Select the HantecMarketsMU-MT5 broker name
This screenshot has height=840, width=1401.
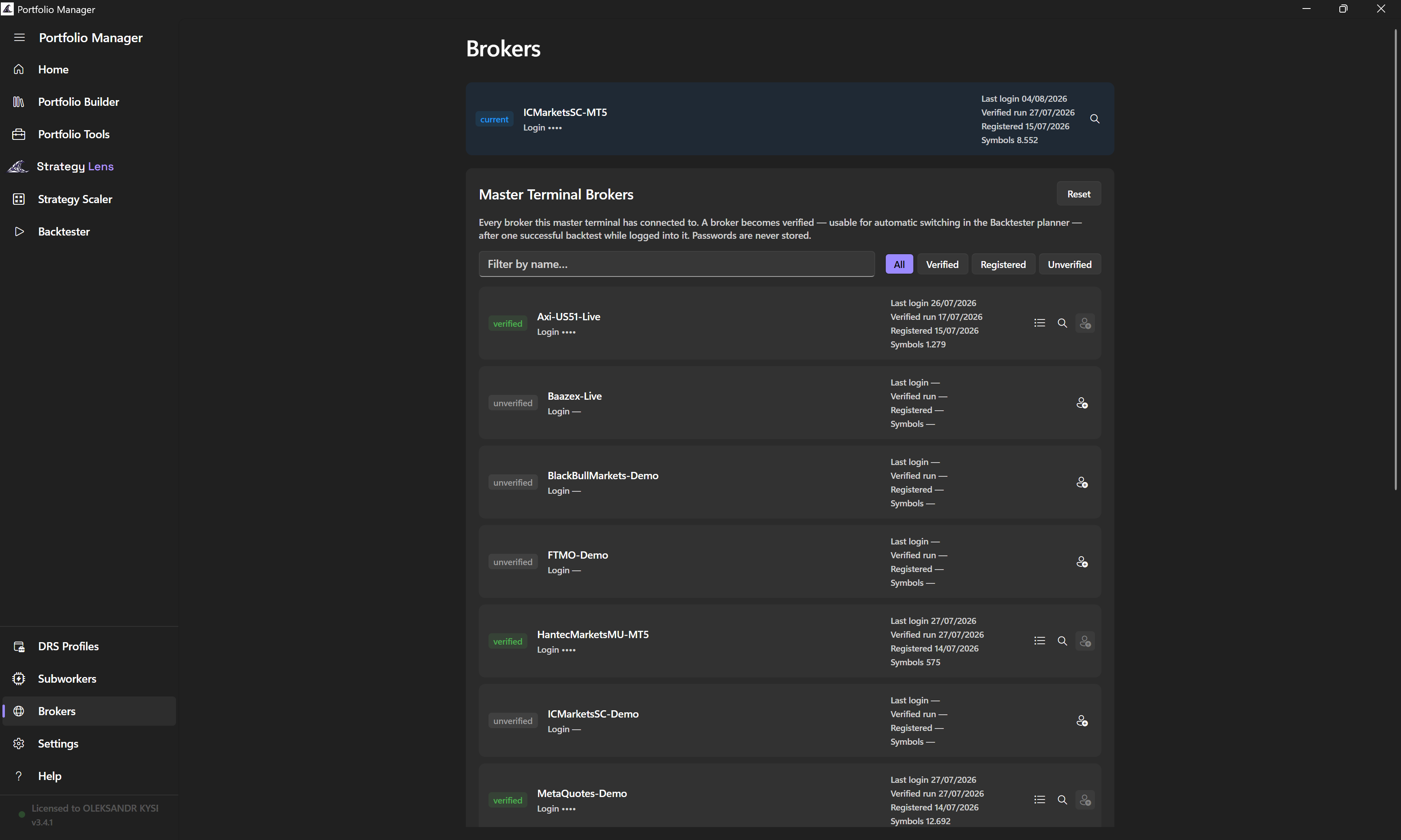[592, 634]
